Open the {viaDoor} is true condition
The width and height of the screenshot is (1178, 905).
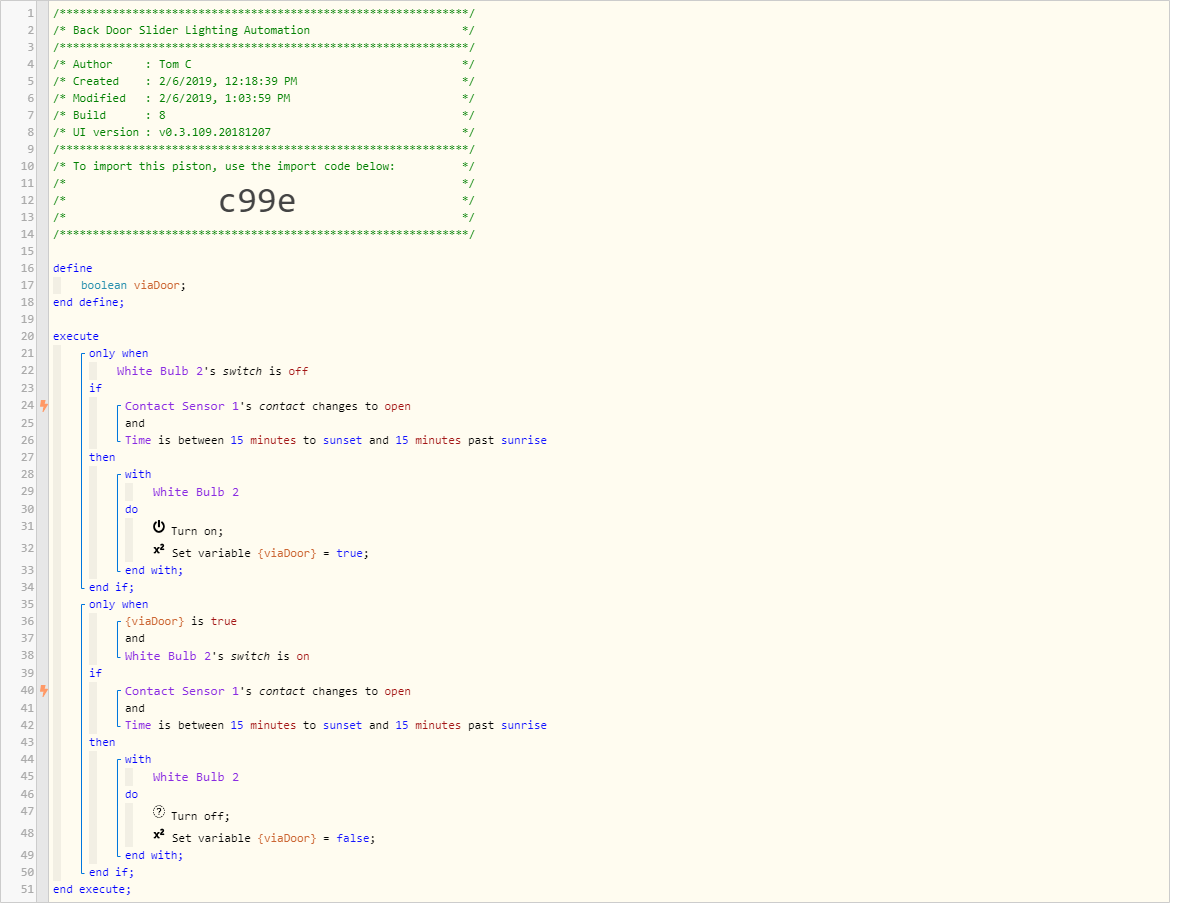tap(180, 621)
